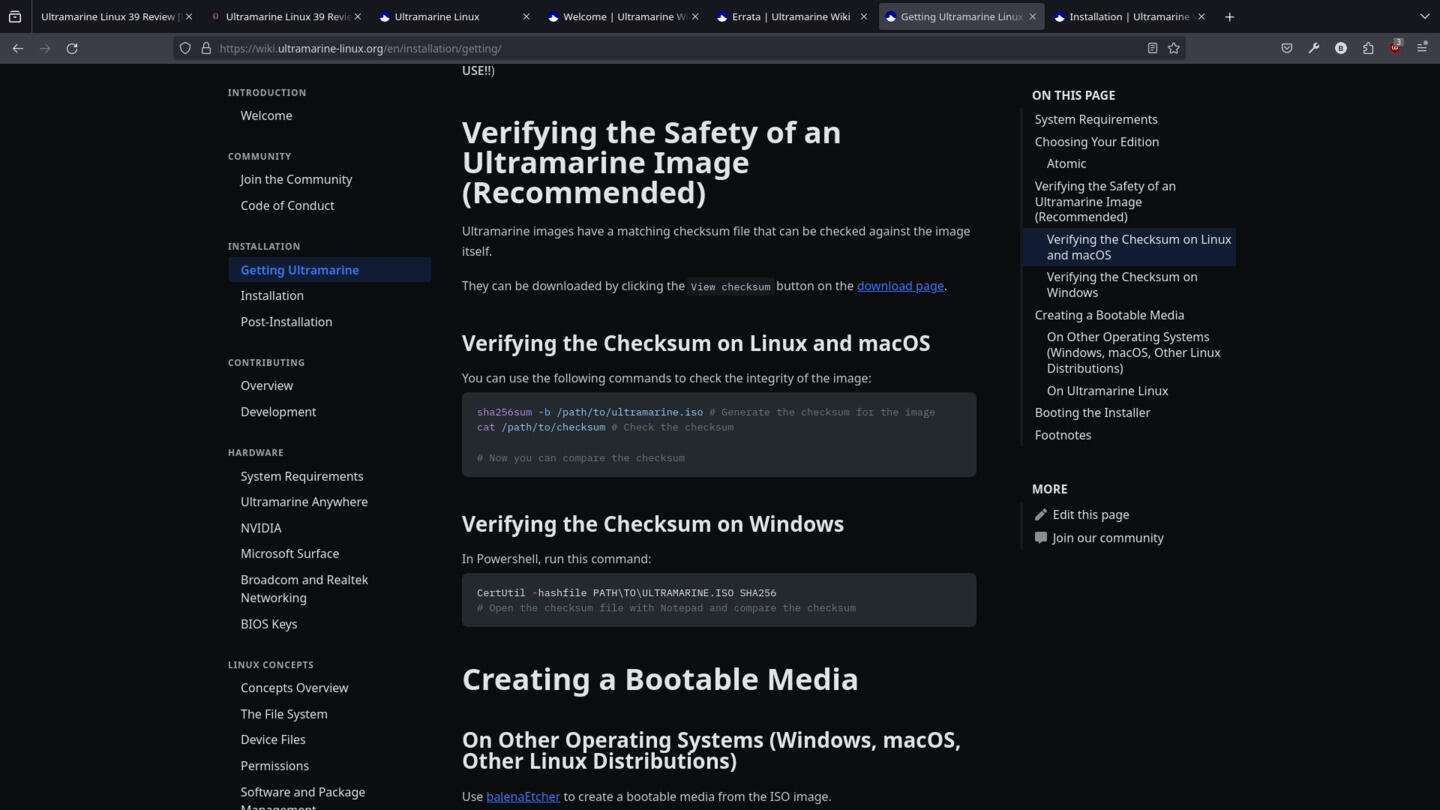Open the Extensions puzzle icon
The width and height of the screenshot is (1440, 810).
pos(1368,48)
